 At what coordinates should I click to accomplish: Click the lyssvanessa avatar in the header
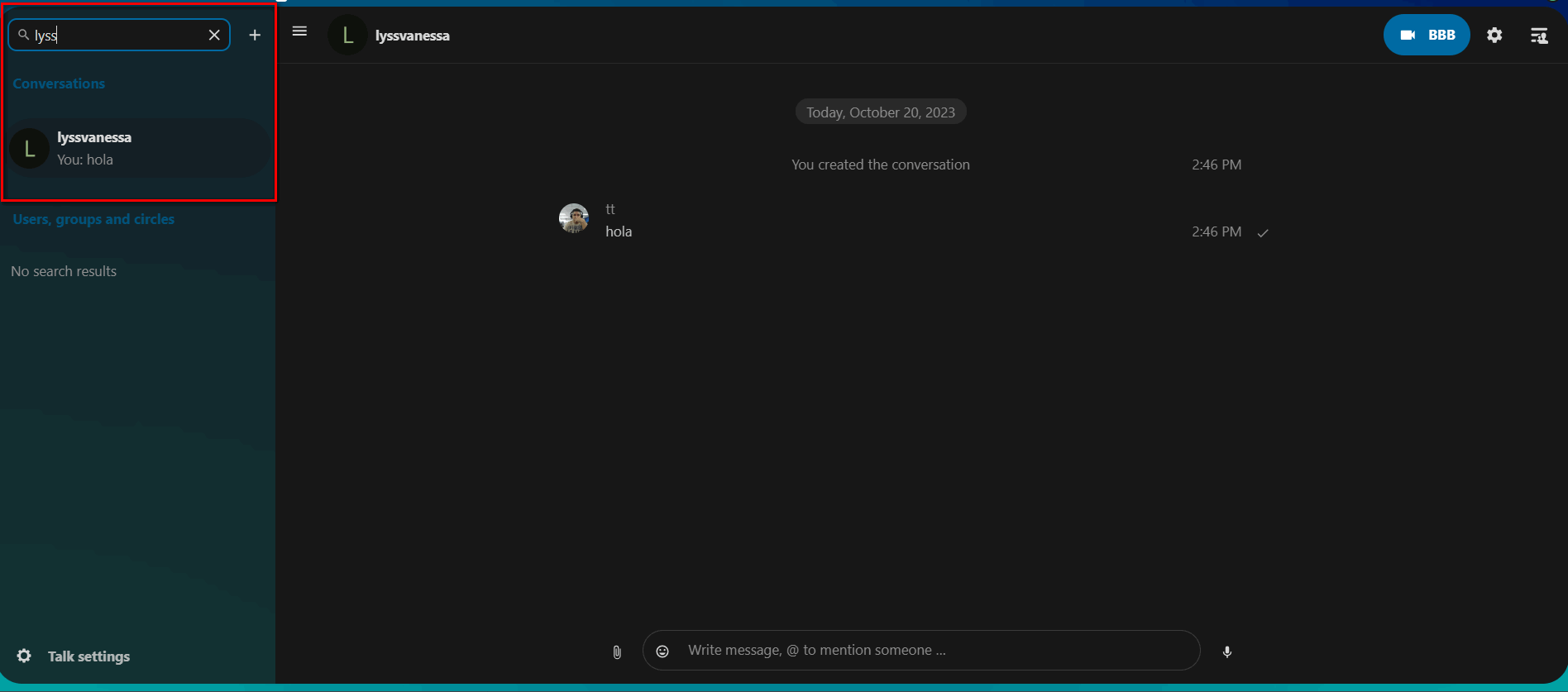(347, 35)
